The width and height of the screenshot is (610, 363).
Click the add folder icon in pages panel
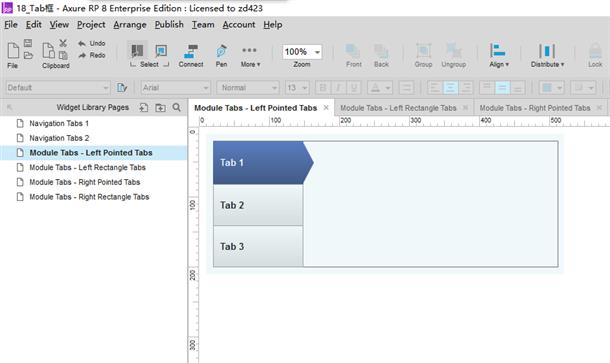click(x=160, y=108)
